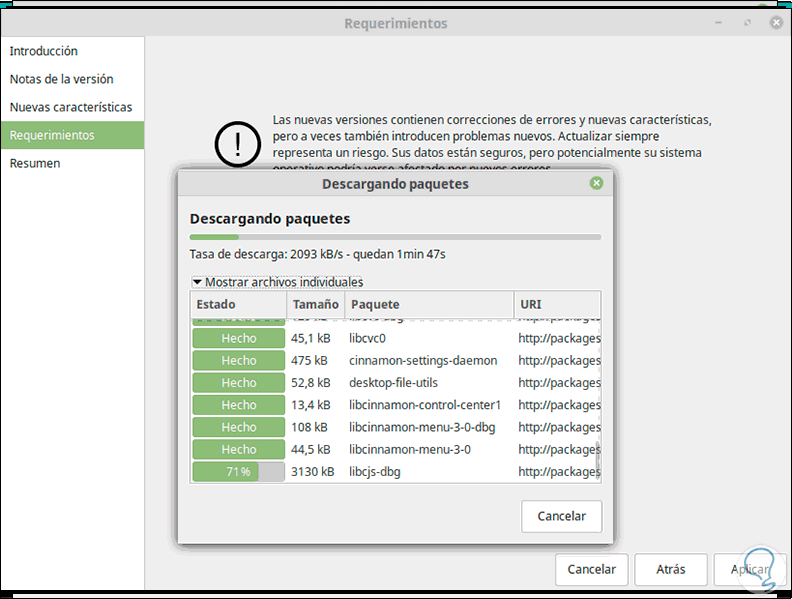Click Hecho status bar for libcvc0
This screenshot has width=792, height=599.
coord(238,338)
